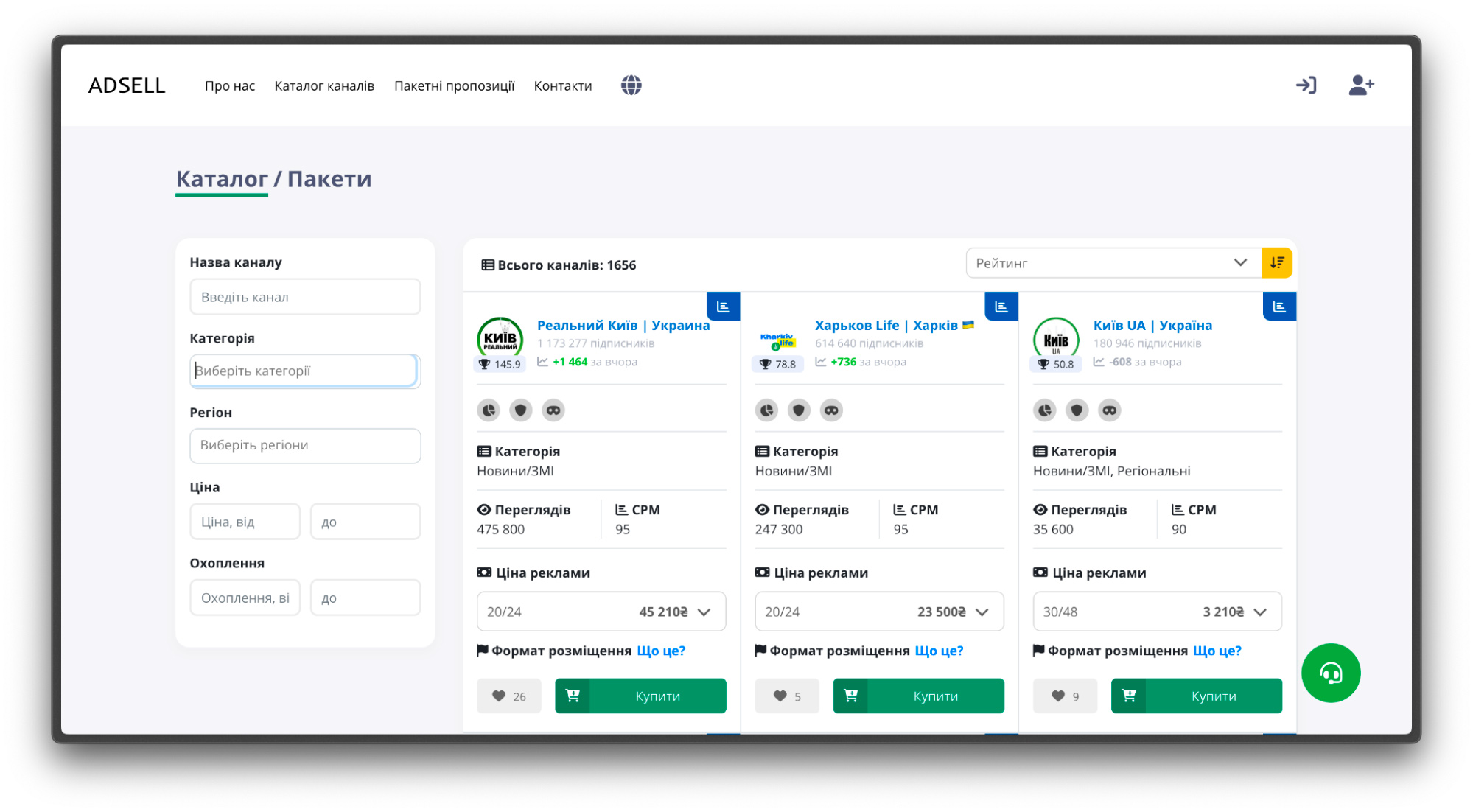This screenshot has width=1473, height=812.
Task: Open the Виберіть регіони dropdown
Action: click(x=305, y=446)
